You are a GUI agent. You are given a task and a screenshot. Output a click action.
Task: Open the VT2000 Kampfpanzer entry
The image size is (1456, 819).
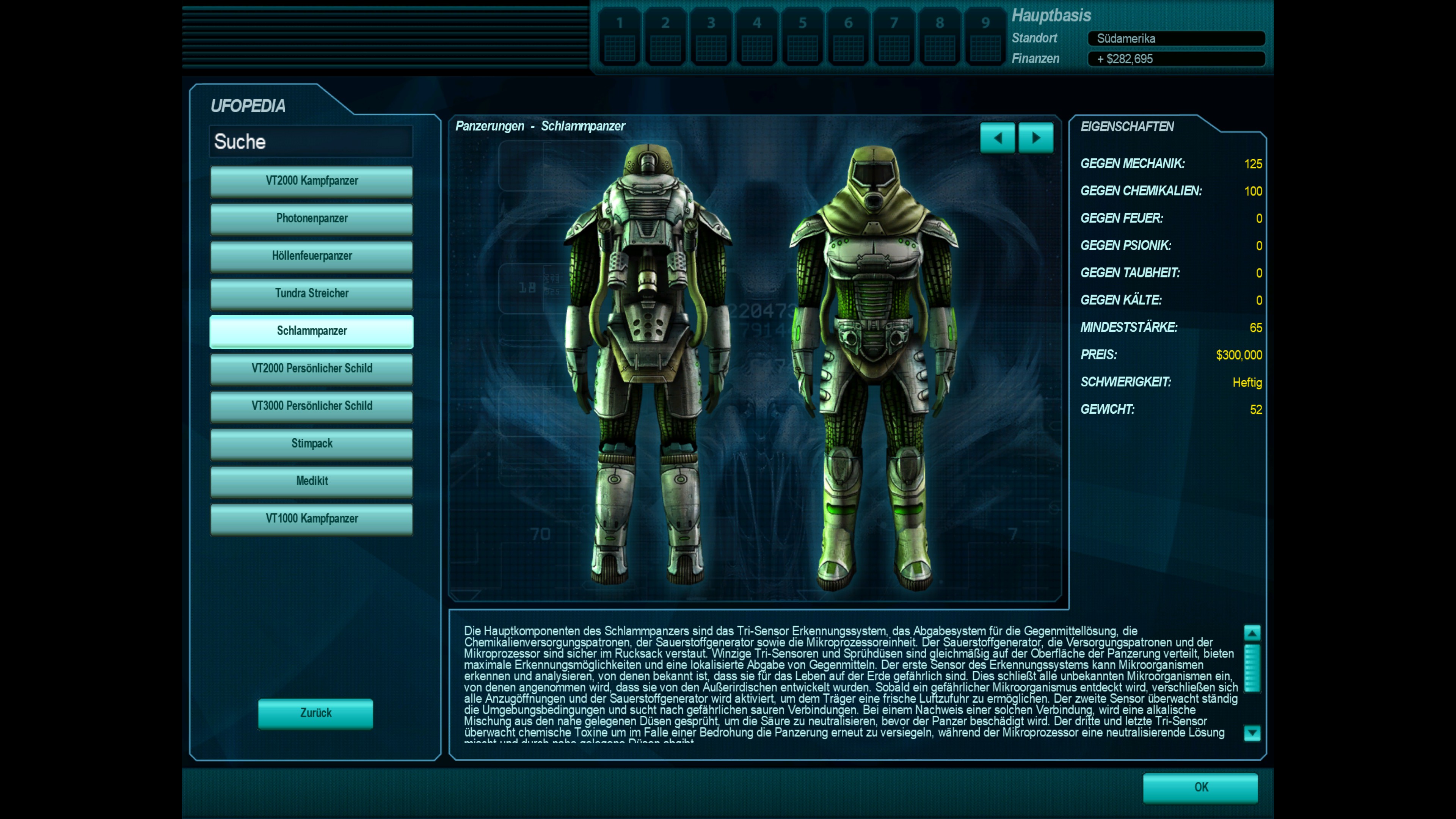click(x=311, y=181)
